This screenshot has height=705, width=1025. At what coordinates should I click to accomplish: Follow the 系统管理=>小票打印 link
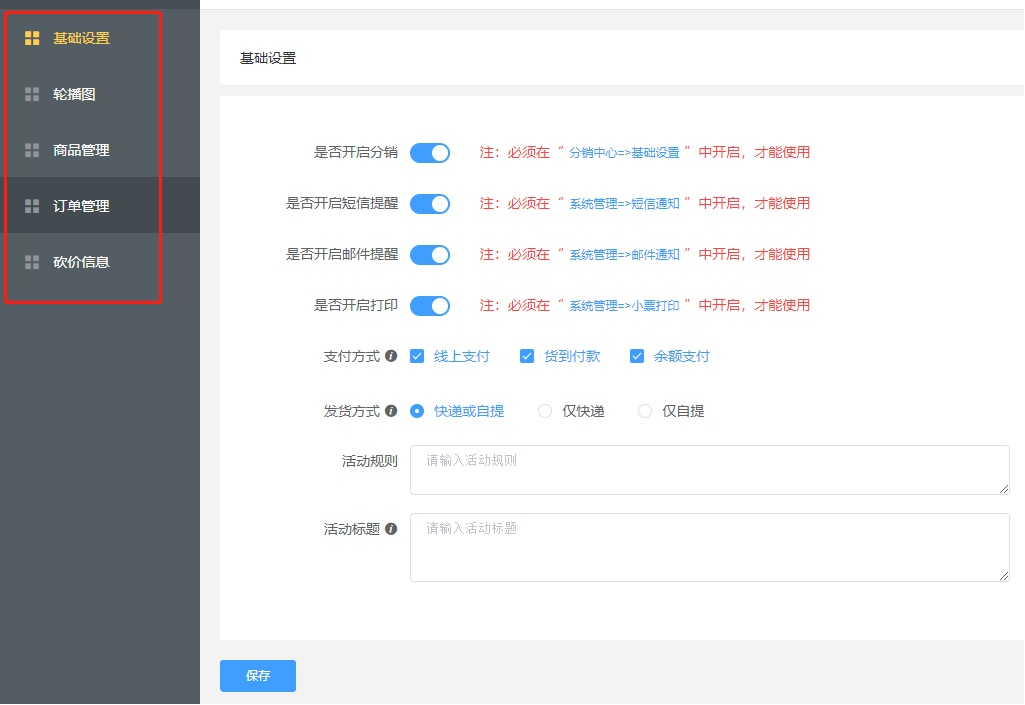pyautogui.click(x=624, y=305)
